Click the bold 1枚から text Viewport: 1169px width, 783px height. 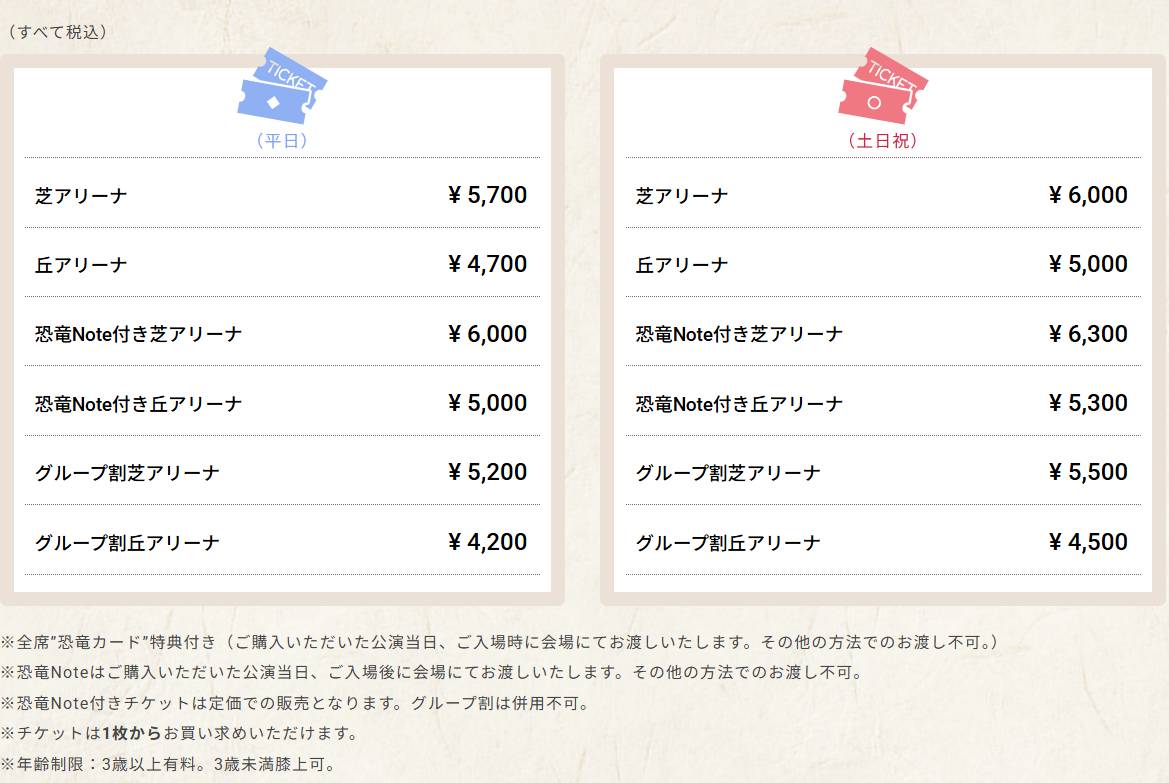click(x=133, y=733)
